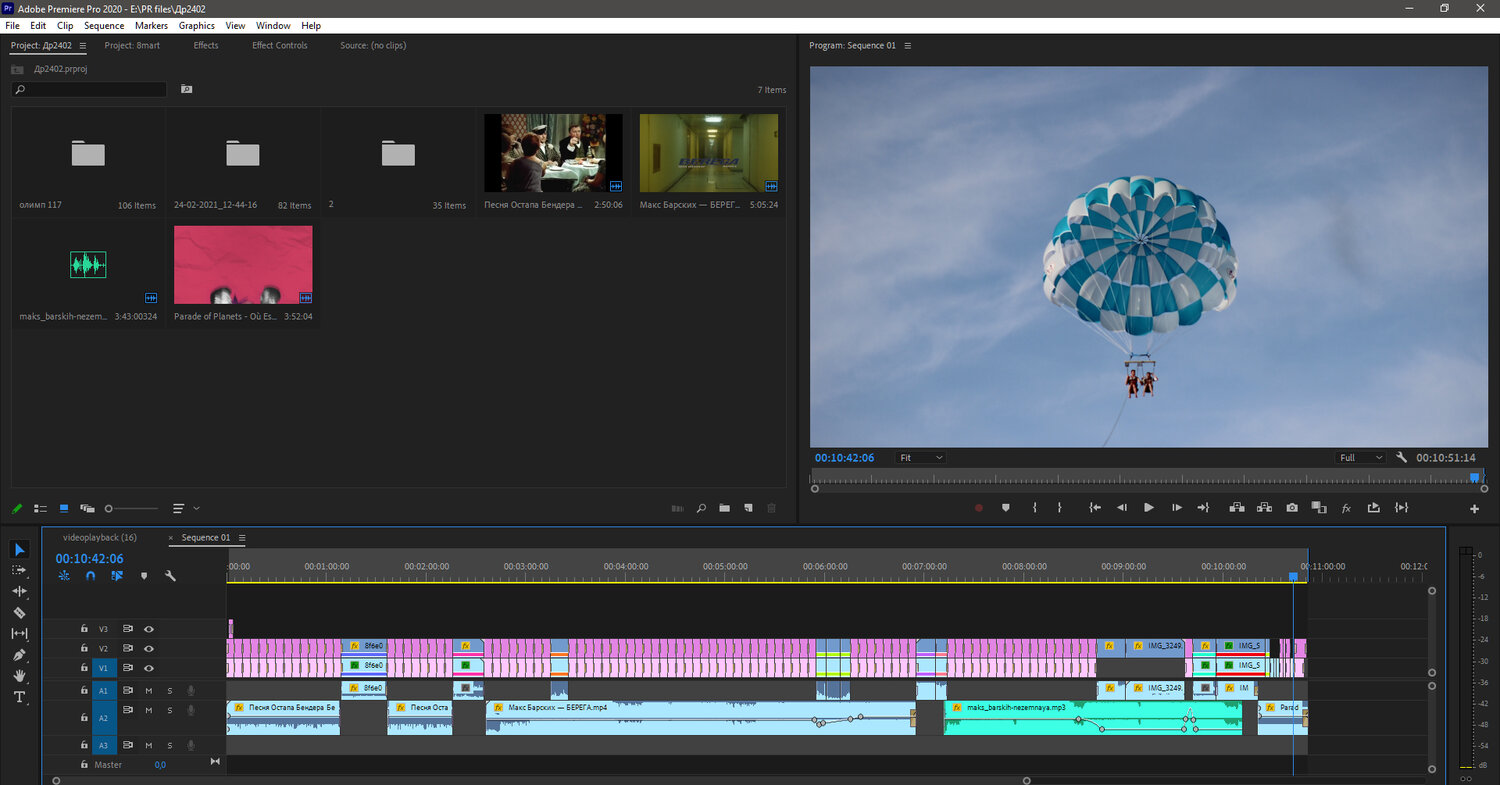Open the Project: 8mart tab
The image size is (1500, 785).
click(x=132, y=45)
